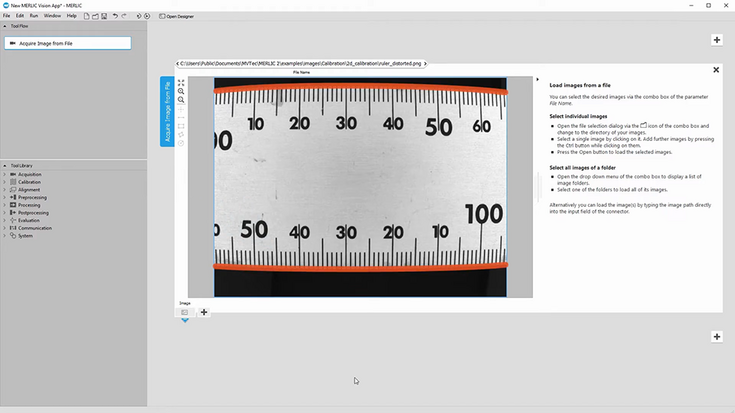Expand the Alignment category chevron
Viewport: 735px width, 413px height.
[5, 190]
